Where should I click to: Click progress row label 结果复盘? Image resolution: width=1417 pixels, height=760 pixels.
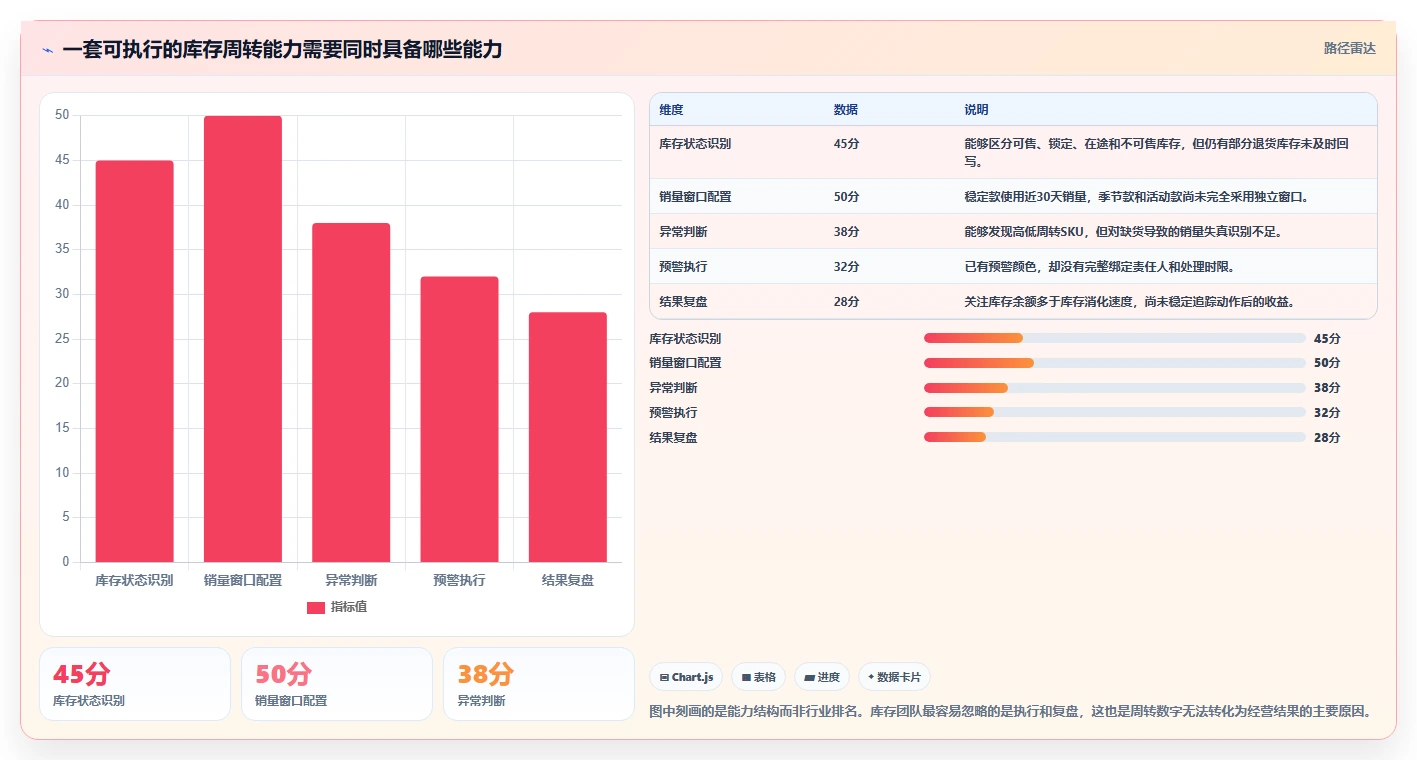point(673,437)
